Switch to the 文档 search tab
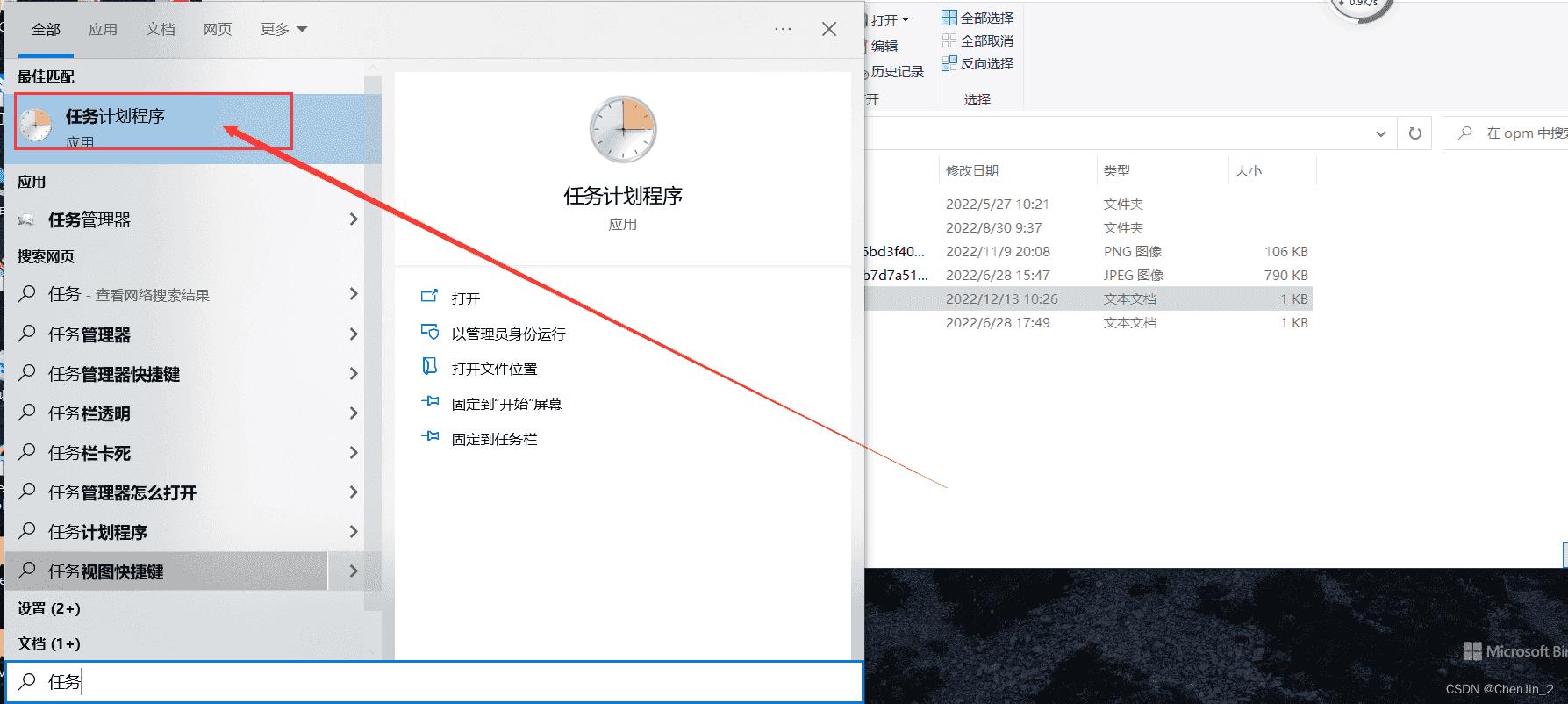 pos(161,29)
